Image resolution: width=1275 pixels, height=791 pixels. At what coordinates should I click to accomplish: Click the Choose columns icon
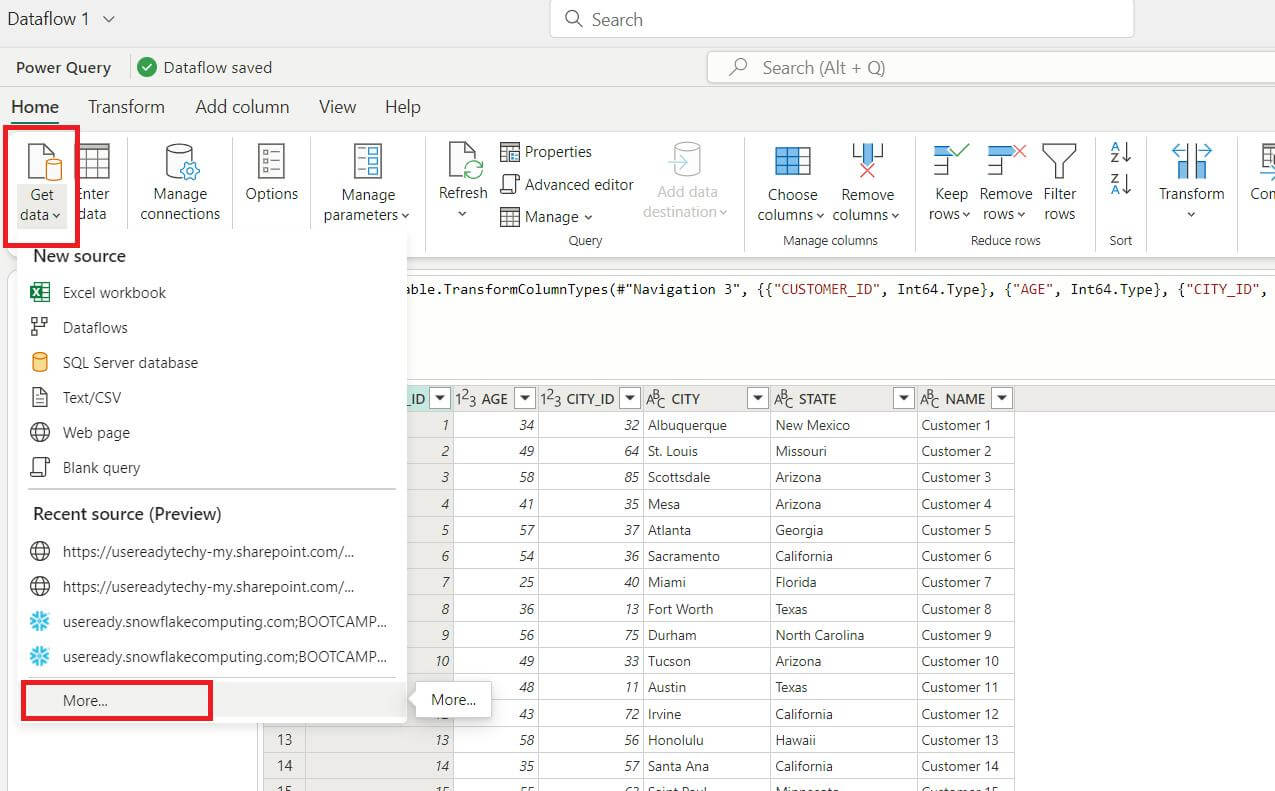click(x=792, y=161)
